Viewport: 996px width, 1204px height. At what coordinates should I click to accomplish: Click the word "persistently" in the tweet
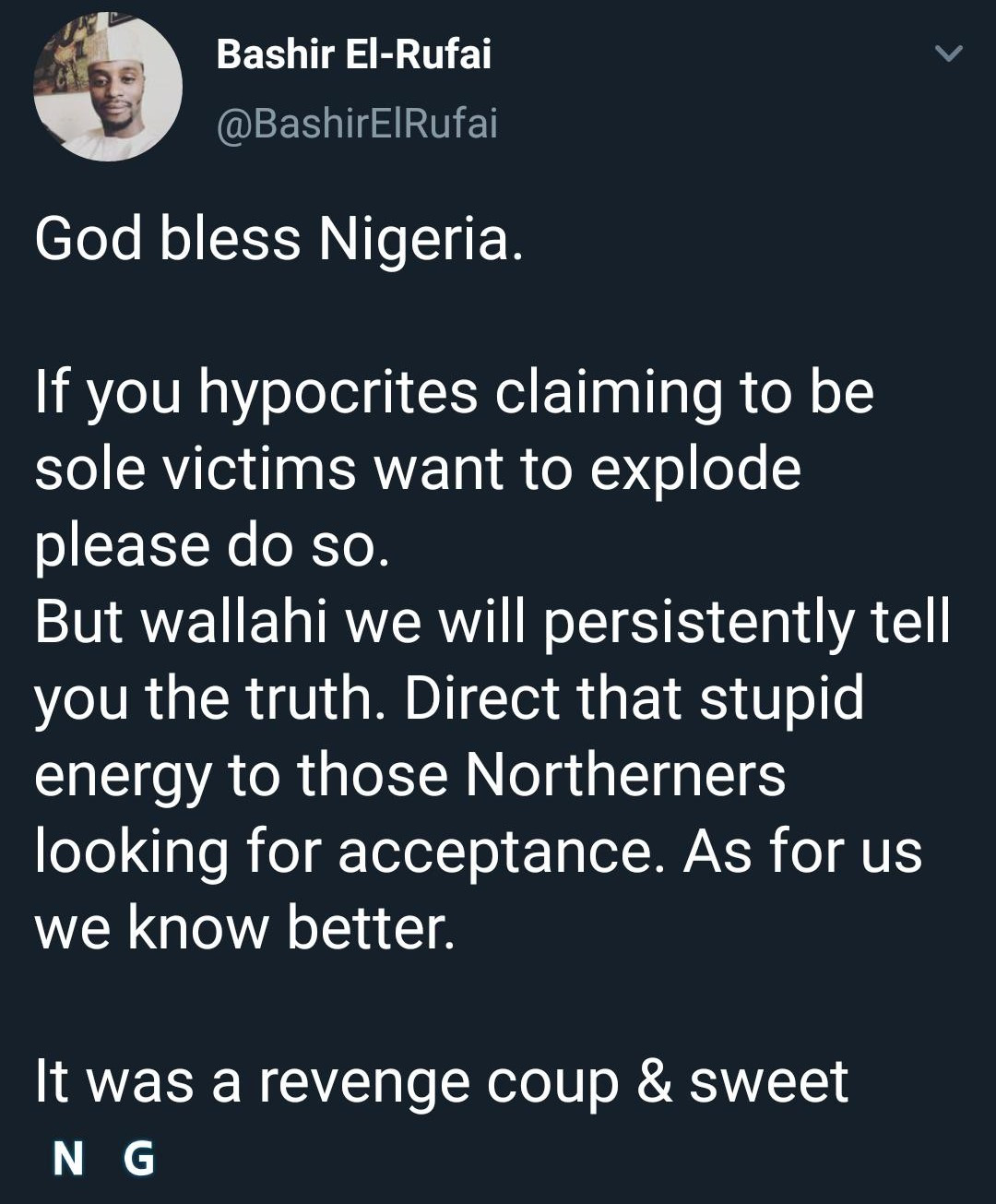(x=697, y=621)
